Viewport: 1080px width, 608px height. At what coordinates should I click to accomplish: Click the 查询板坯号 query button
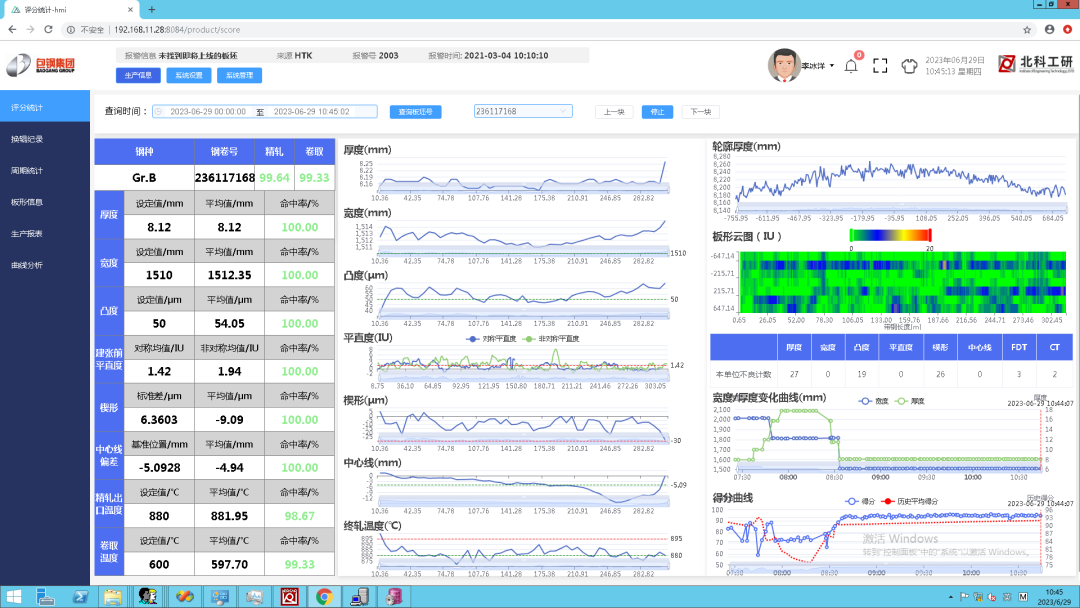[415, 112]
